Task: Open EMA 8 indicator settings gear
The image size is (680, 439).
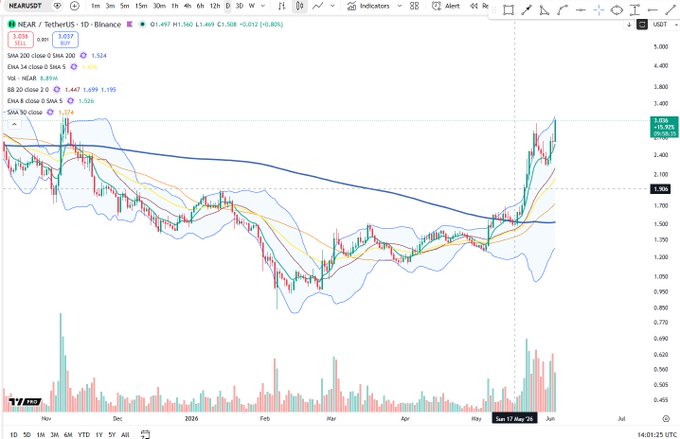Action: coord(70,101)
